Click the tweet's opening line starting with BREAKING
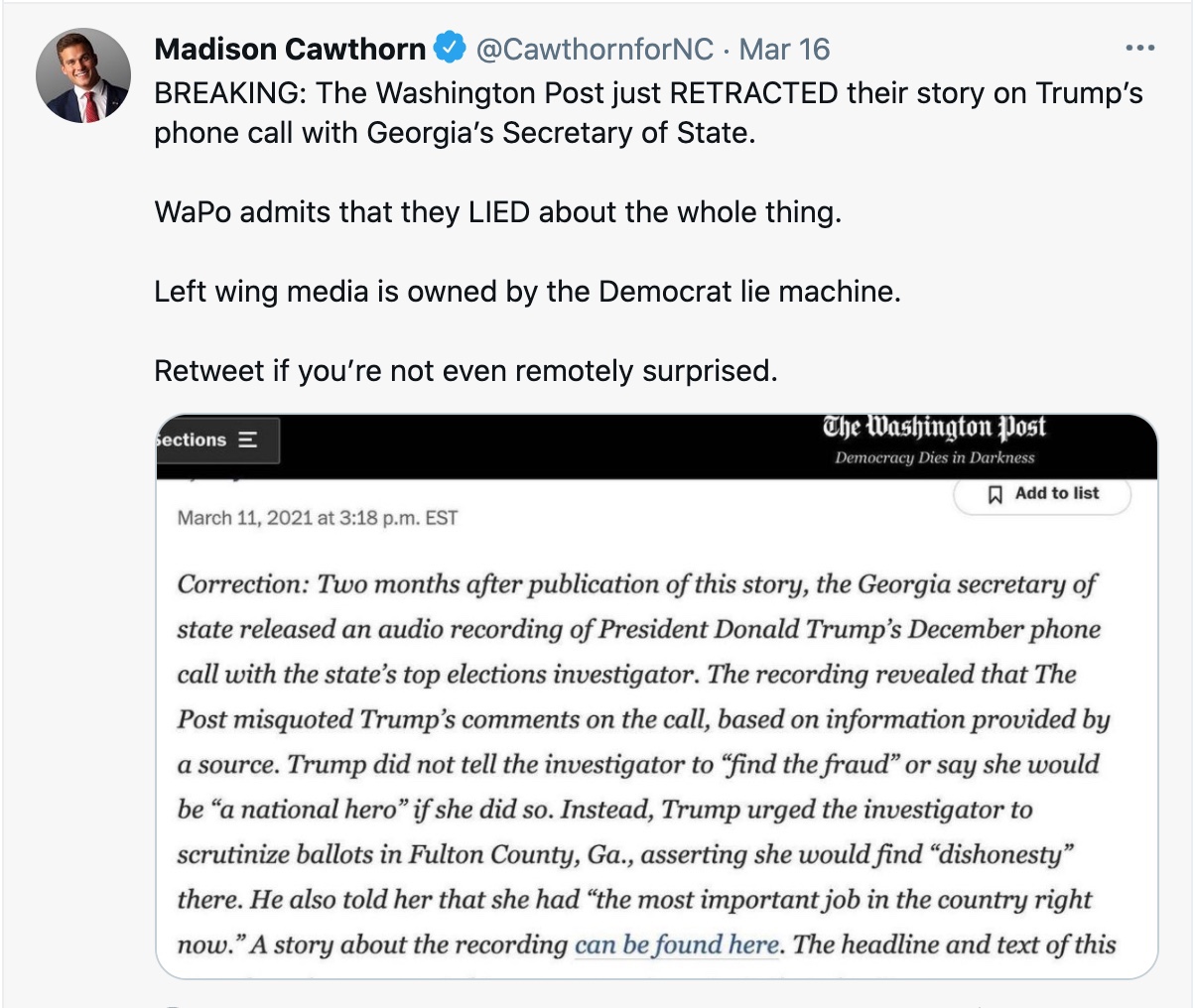This screenshot has height=1008, width=1197. [648, 93]
